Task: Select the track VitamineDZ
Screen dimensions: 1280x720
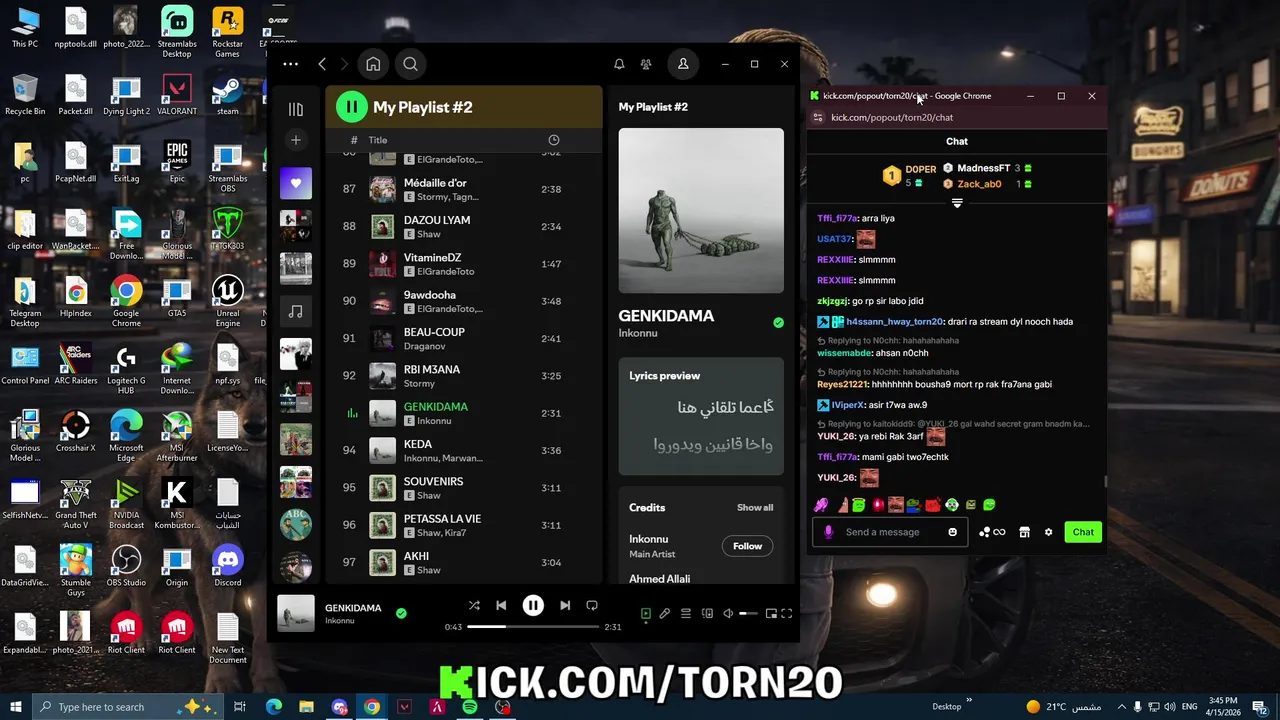Action: click(x=464, y=264)
